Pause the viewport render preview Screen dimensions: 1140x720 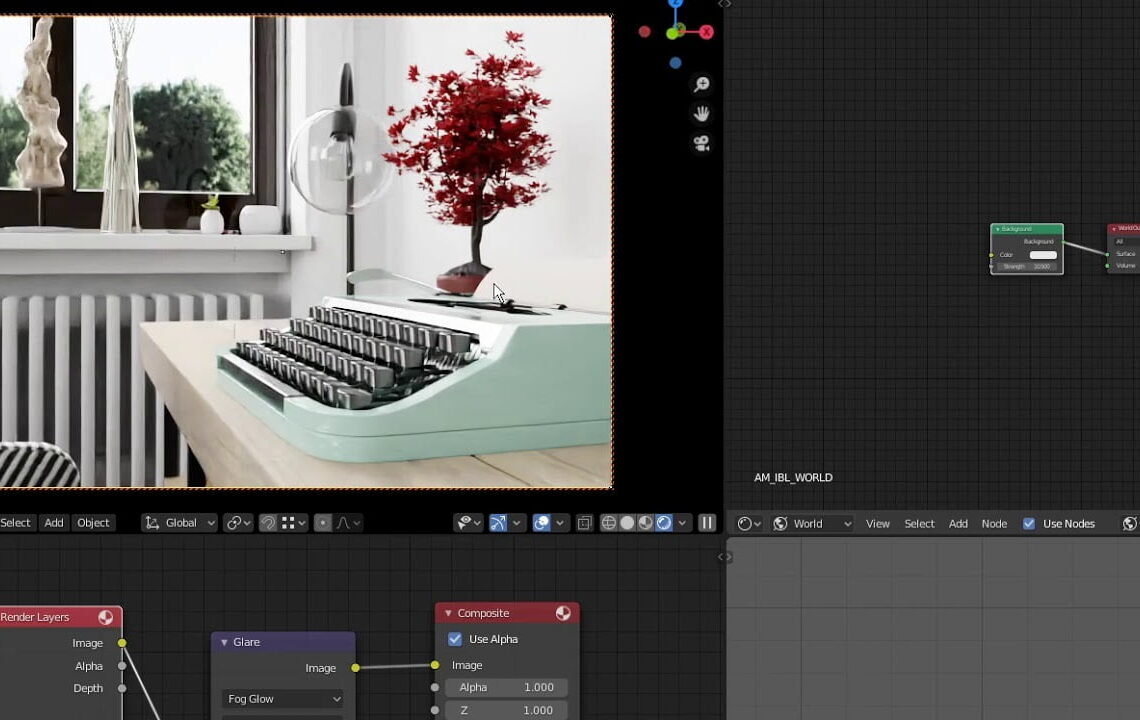[x=707, y=523]
